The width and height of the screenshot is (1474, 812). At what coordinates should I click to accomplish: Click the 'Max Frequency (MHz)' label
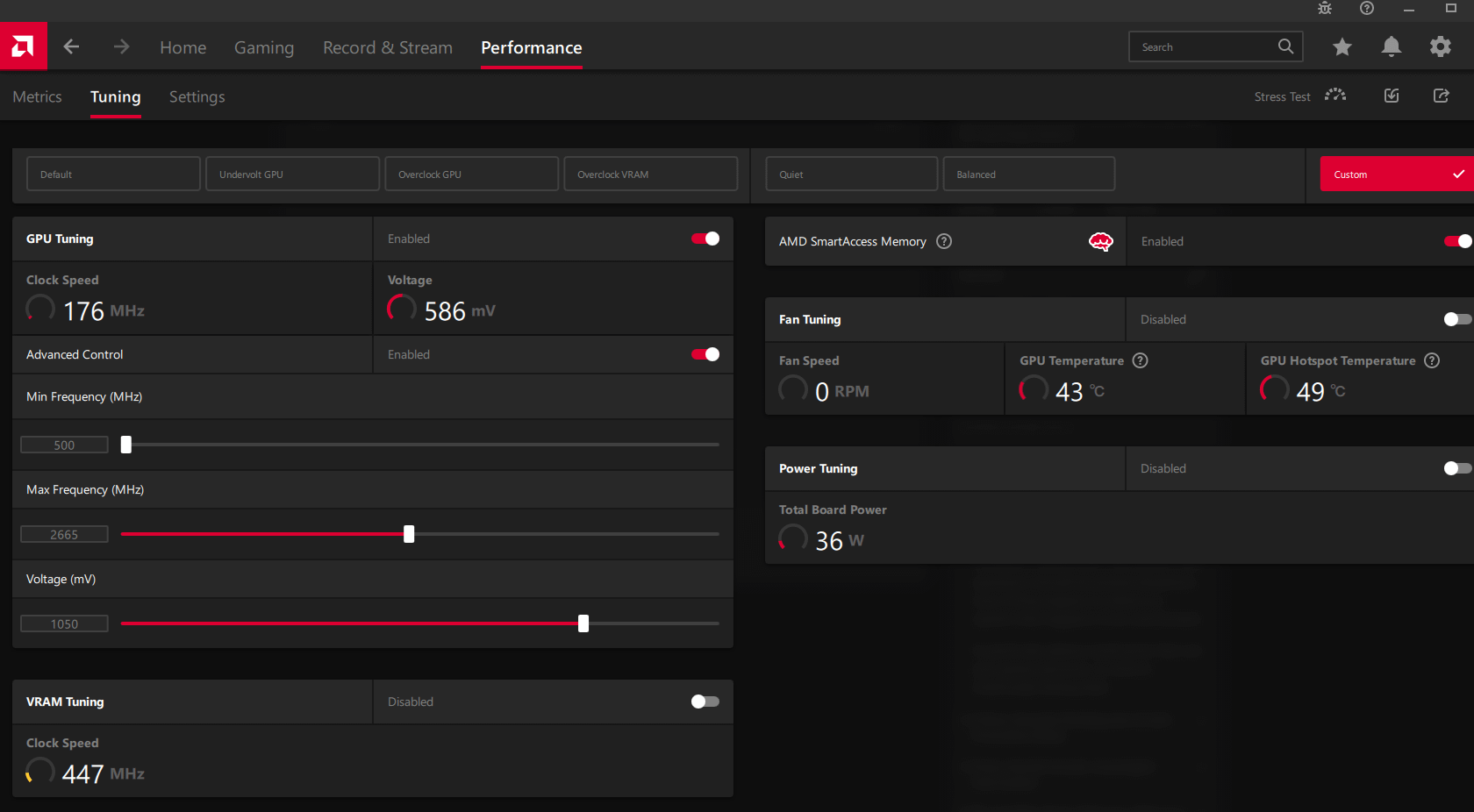tap(85, 489)
